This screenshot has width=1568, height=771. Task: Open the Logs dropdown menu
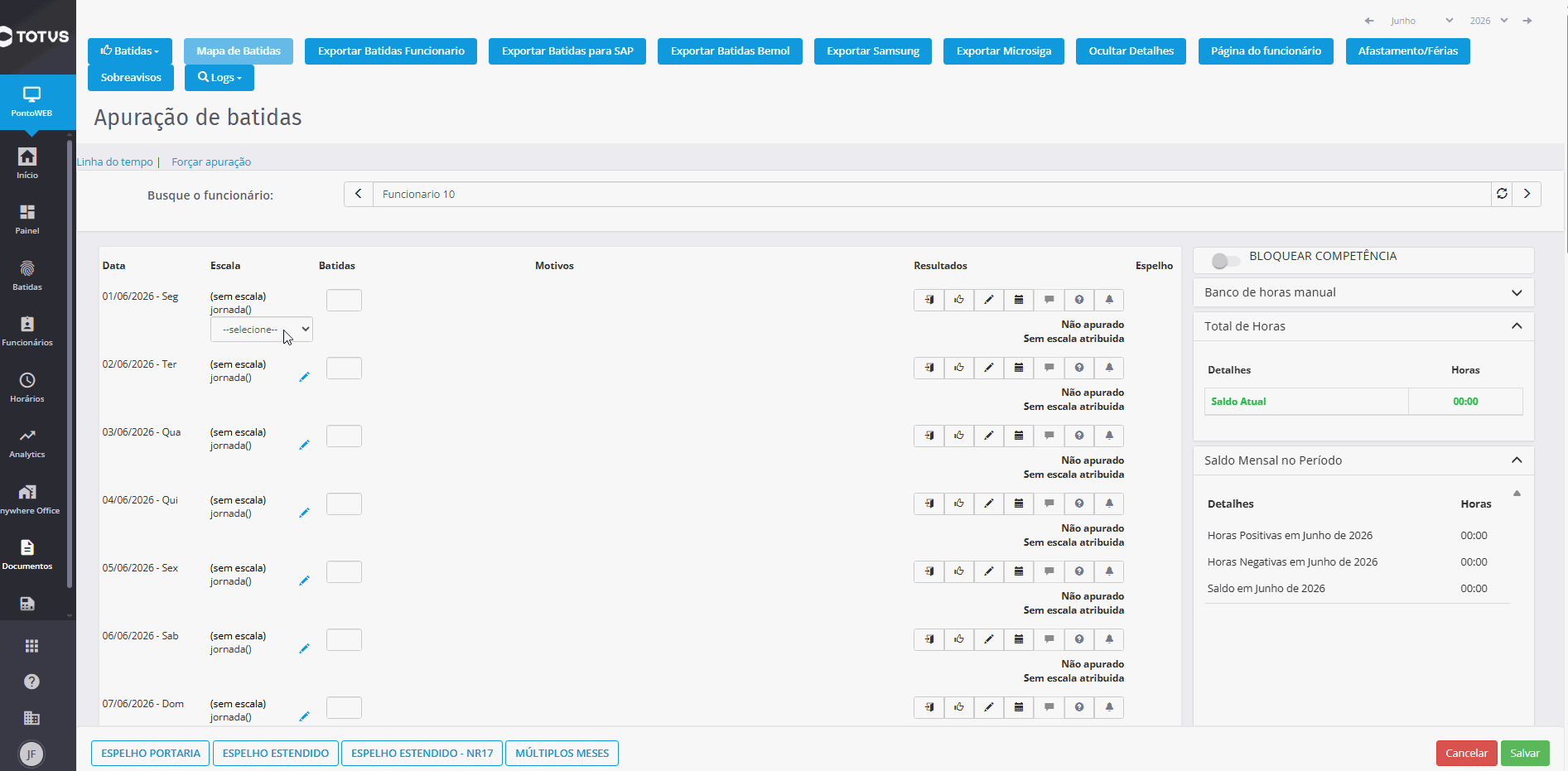220,78
